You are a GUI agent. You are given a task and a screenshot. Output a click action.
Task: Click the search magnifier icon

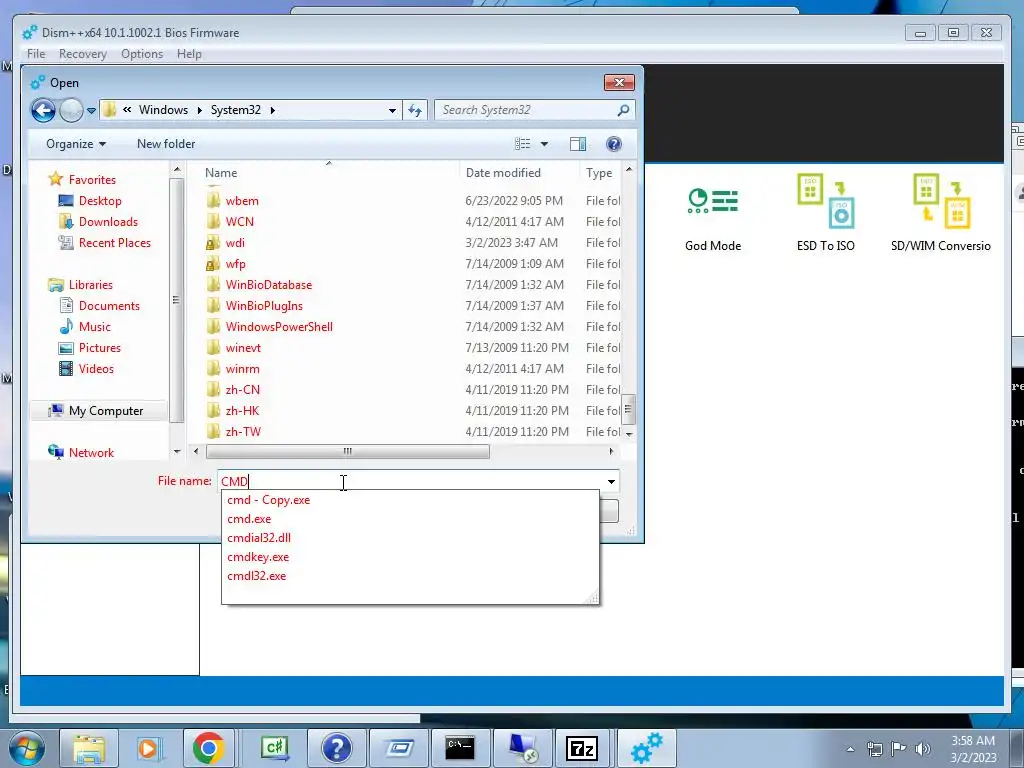pyautogui.click(x=623, y=110)
